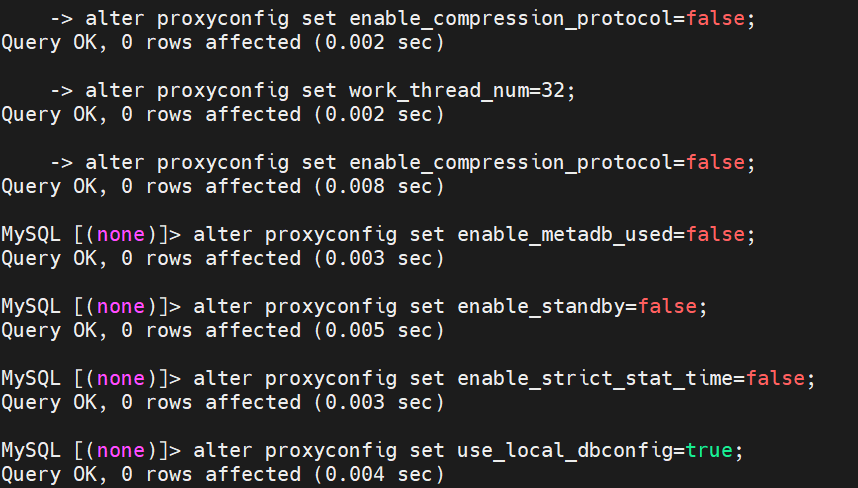
Task: Click 'proxyconfig' in the use_local_dbconfig command
Action: coord(331,451)
